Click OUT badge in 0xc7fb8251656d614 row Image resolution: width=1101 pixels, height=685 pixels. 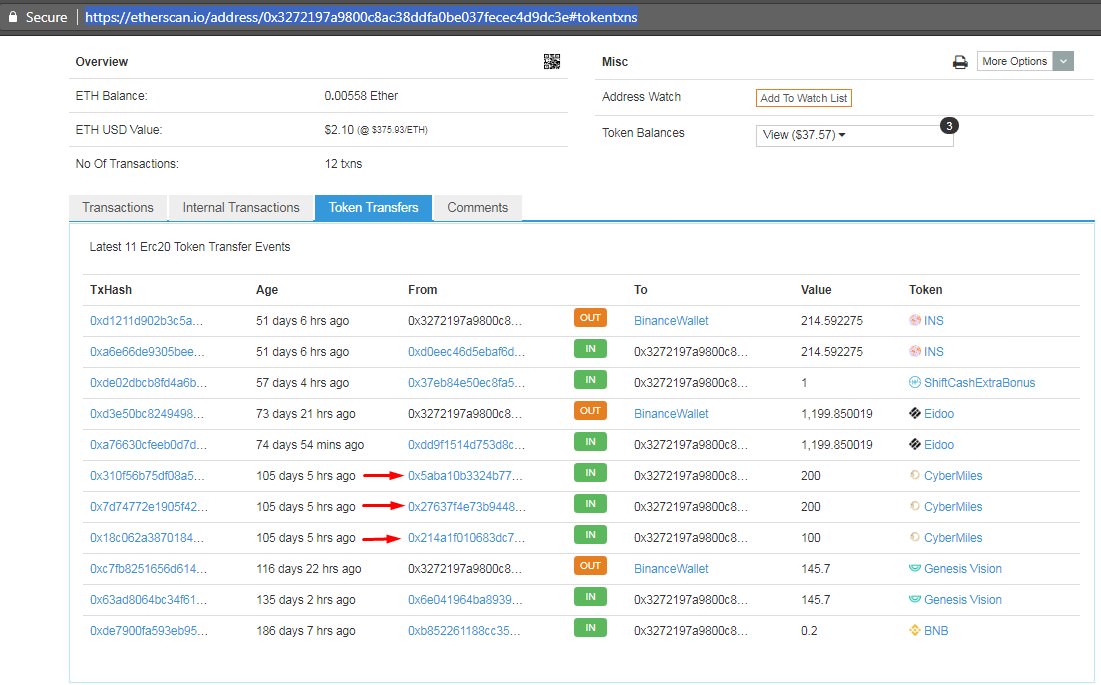[590, 566]
